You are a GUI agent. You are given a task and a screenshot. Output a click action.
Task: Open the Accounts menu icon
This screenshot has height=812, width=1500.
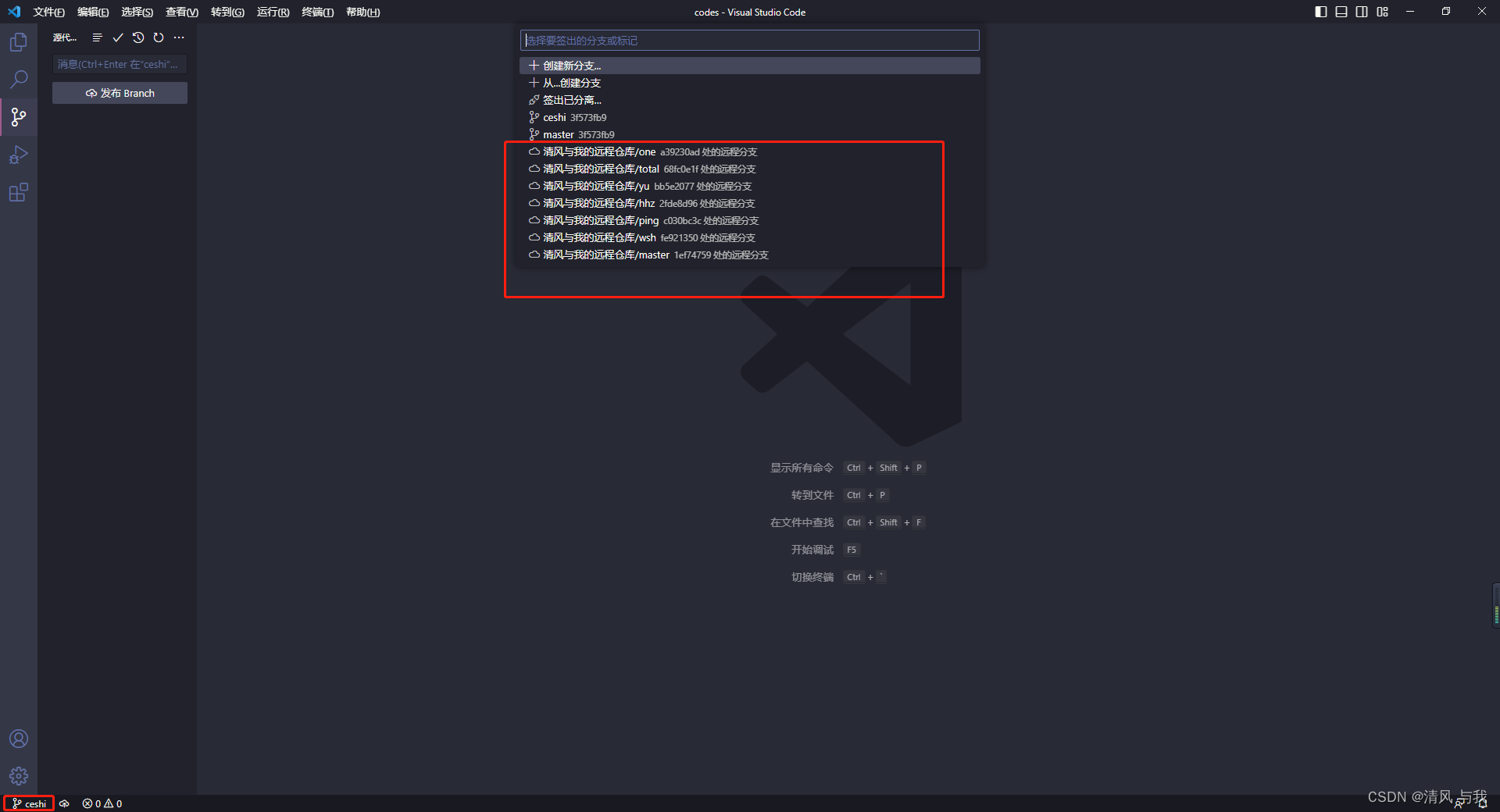pyautogui.click(x=19, y=739)
